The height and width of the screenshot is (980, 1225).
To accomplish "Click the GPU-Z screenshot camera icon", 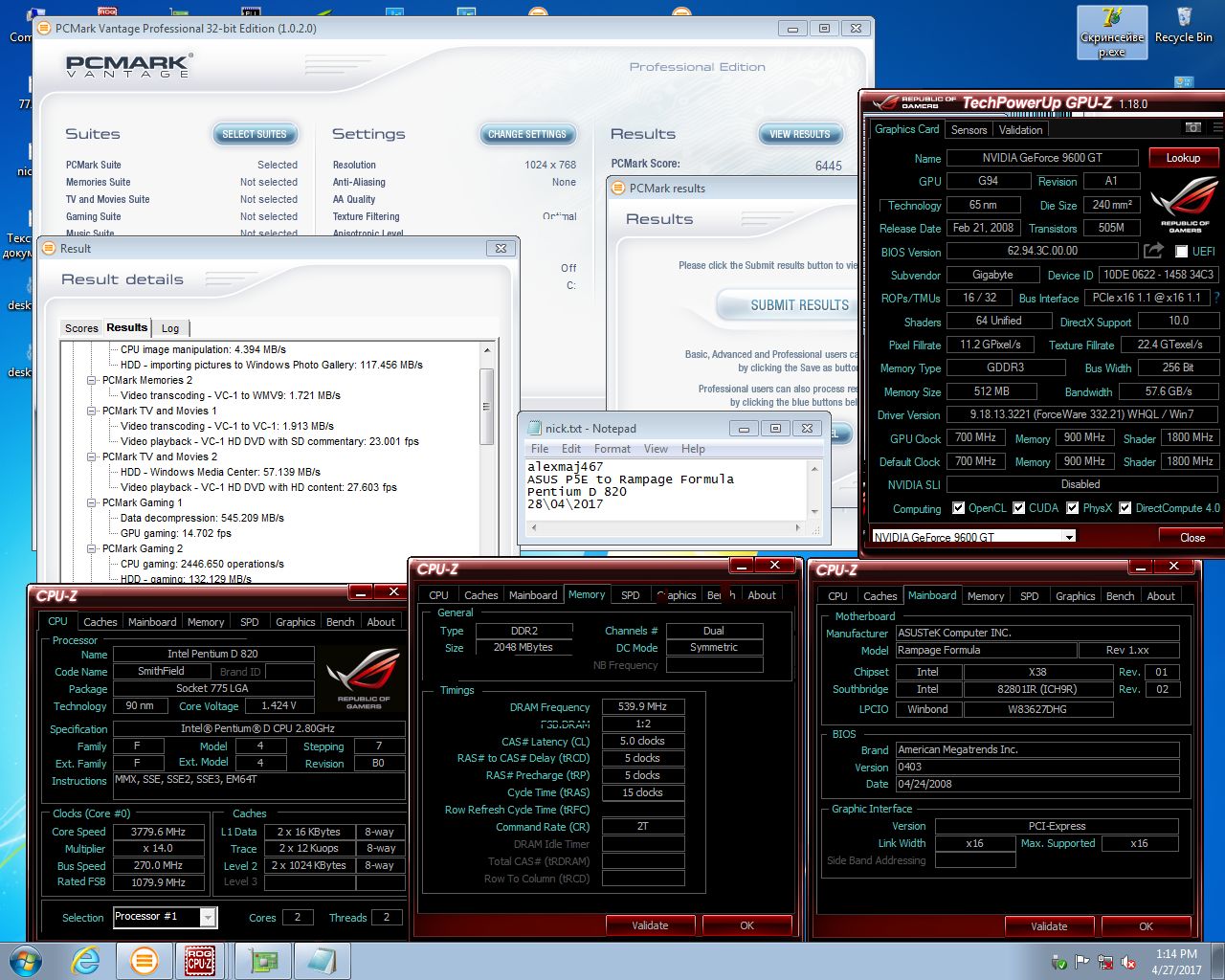I will tap(1192, 127).
